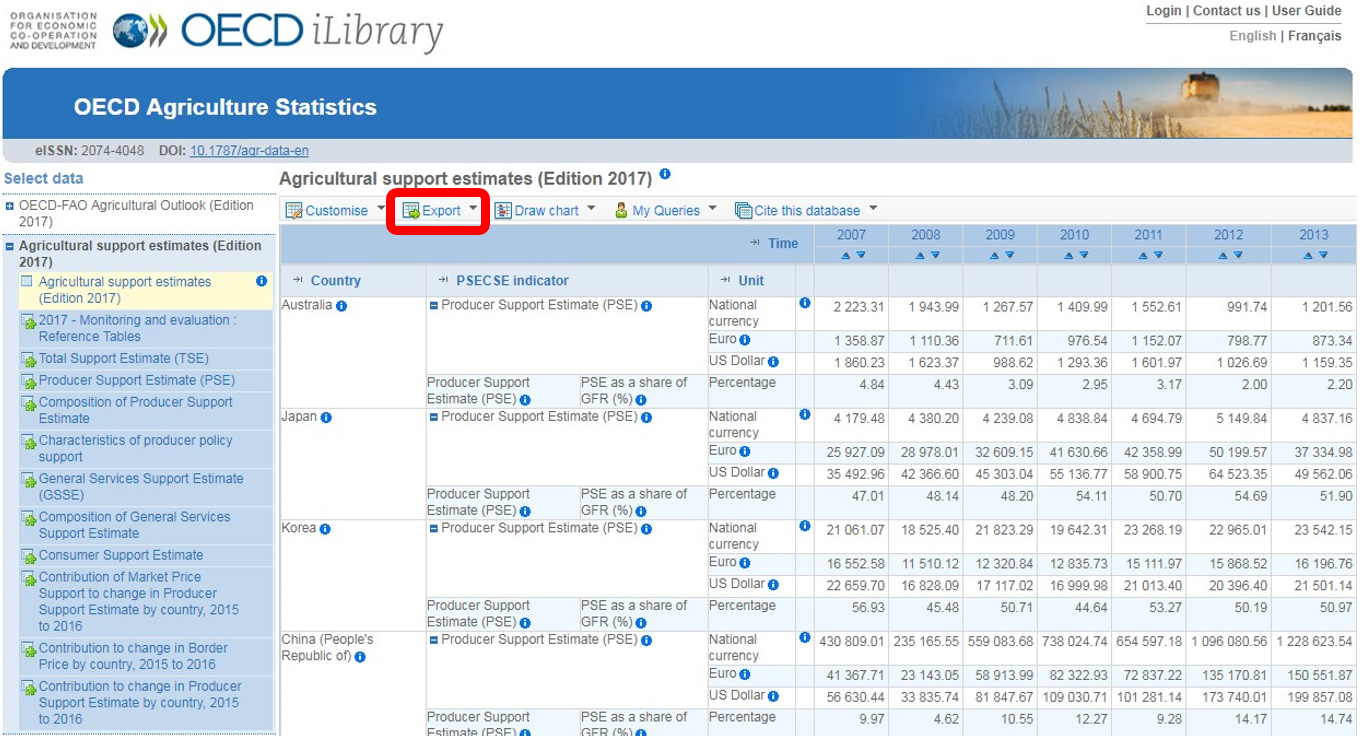Click the Cite this database icon
Viewport: 1364px width, 736px height.
click(744, 211)
